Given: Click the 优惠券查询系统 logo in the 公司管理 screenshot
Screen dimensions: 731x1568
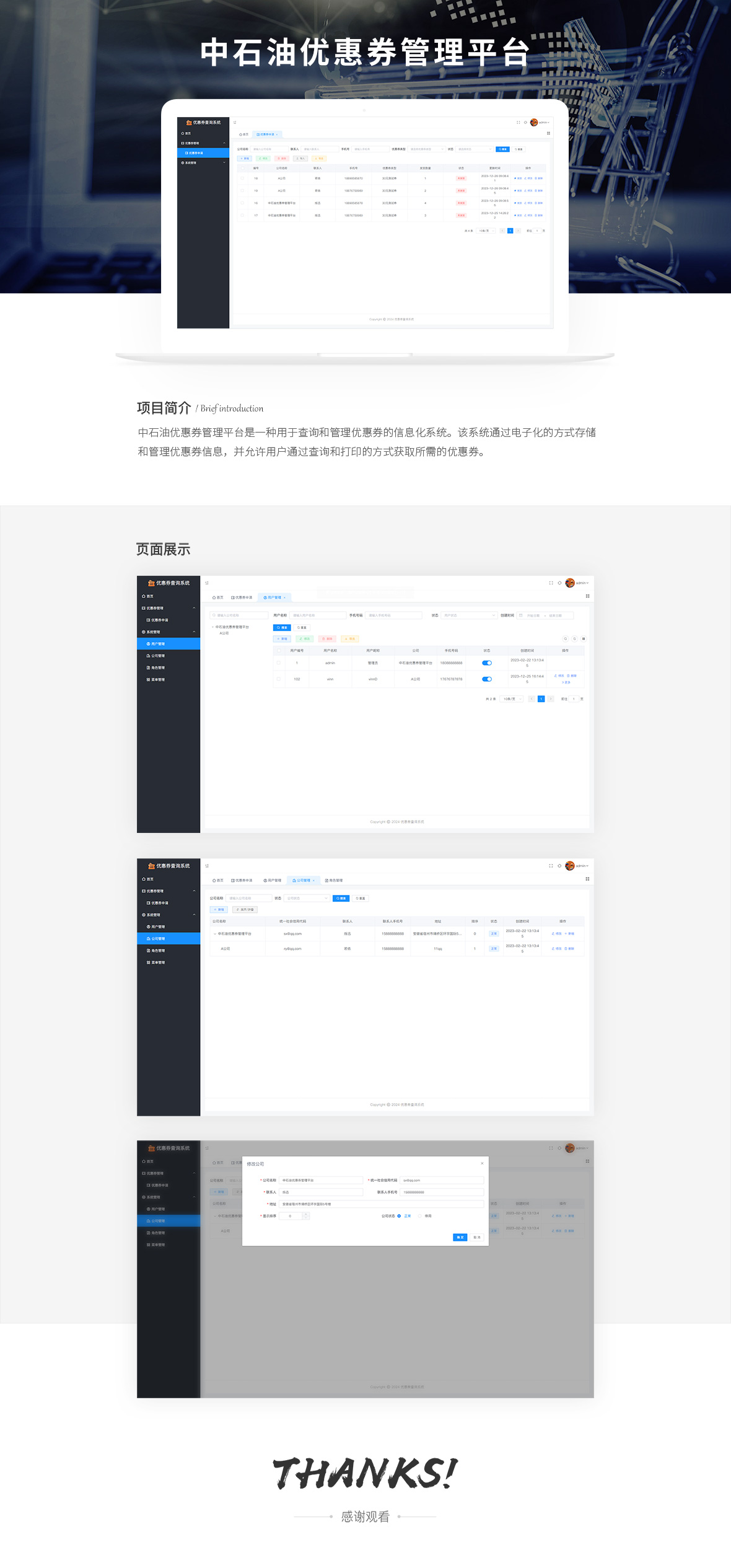Looking at the screenshot, I should tap(169, 866).
